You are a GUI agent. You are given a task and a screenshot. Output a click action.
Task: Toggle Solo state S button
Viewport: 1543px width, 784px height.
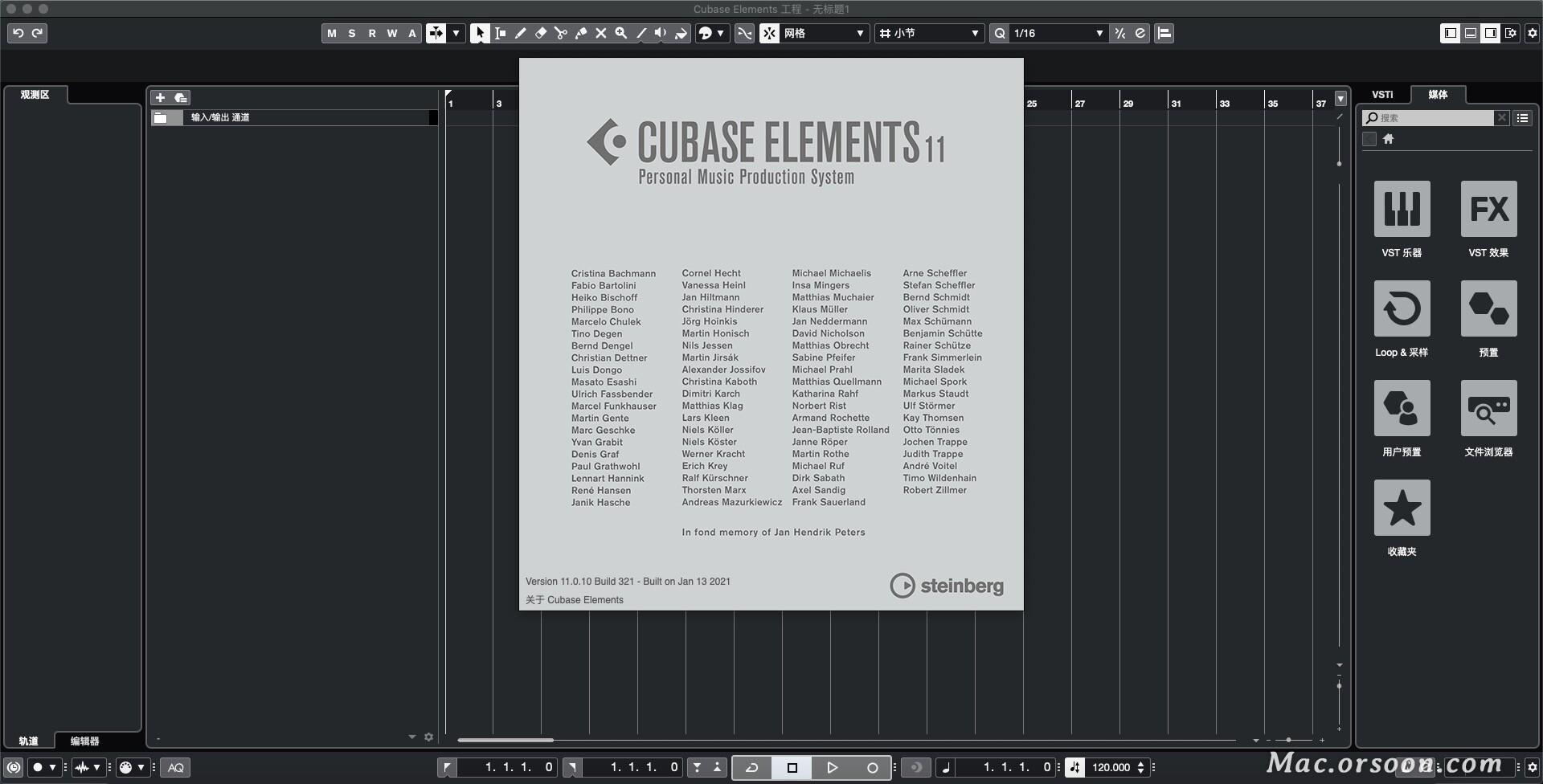(351, 33)
